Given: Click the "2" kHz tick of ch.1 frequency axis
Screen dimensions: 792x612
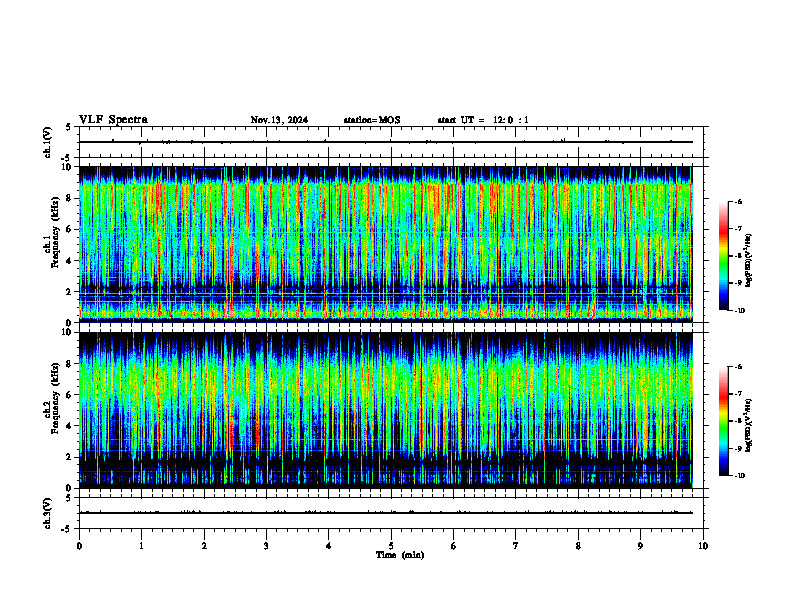Looking at the screenshot, I should click(x=70, y=292).
